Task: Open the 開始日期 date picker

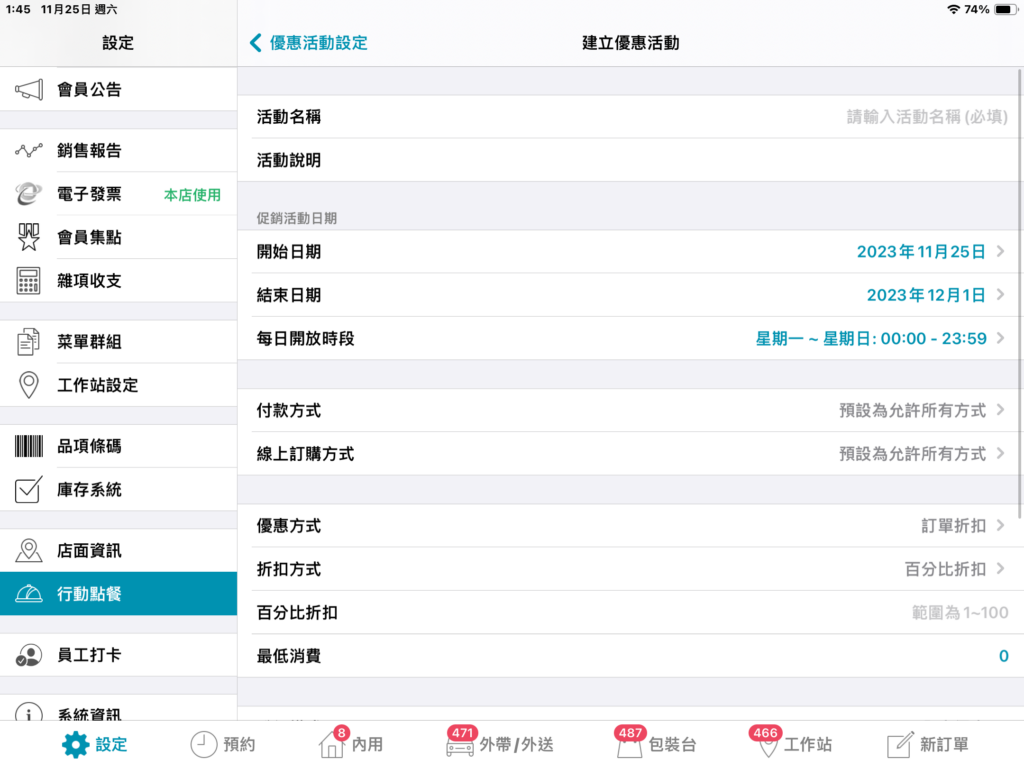Action: [630, 252]
